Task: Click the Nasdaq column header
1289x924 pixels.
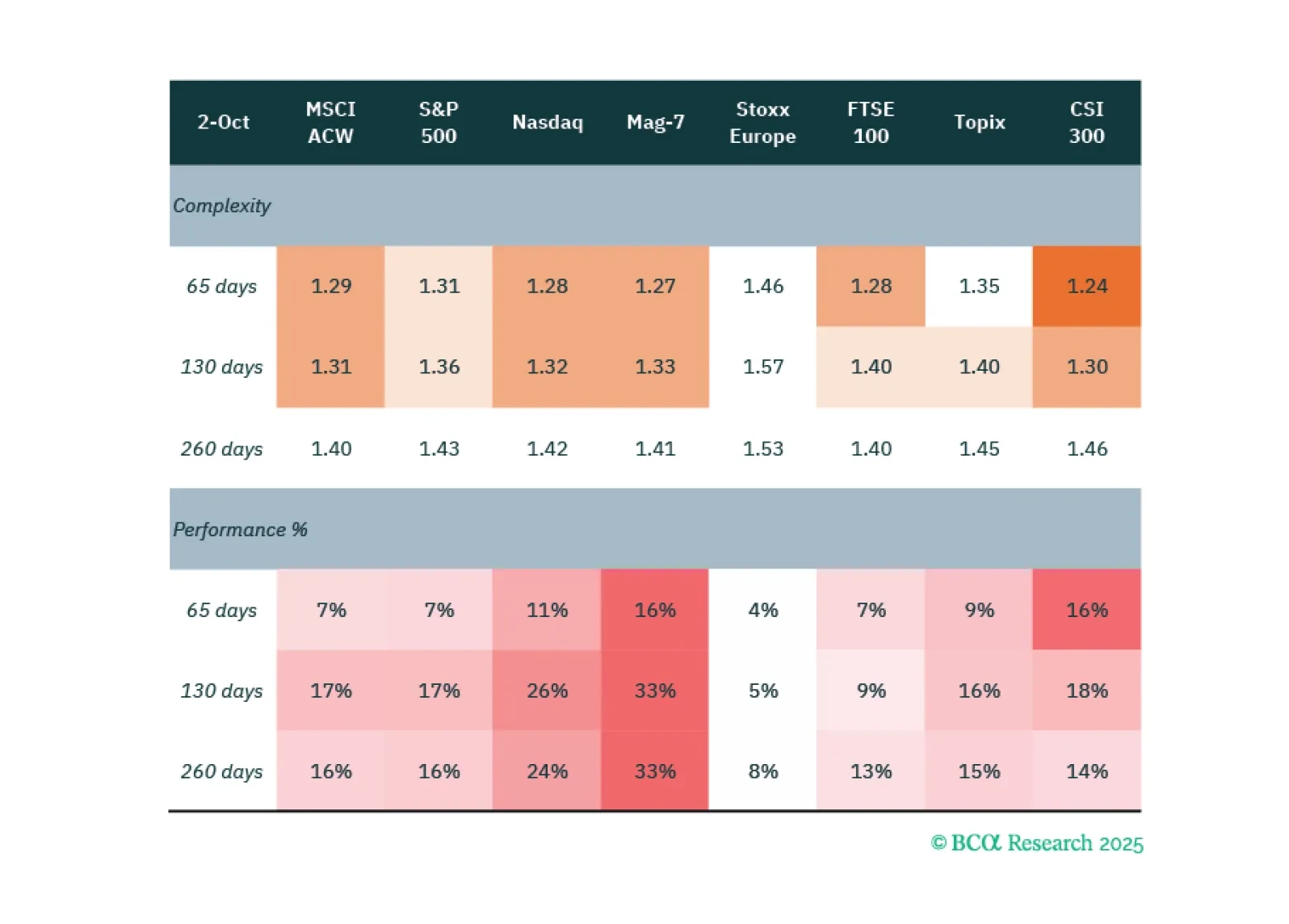Action: [547, 123]
